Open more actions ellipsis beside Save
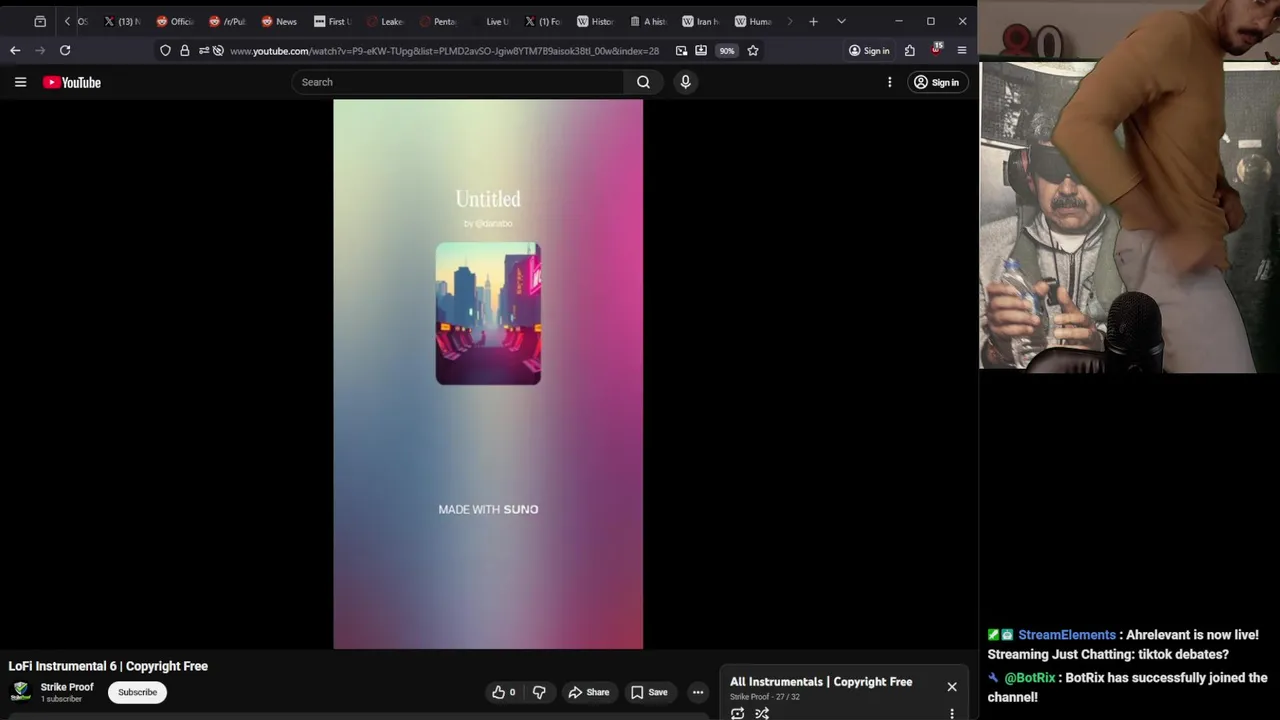 tap(698, 692)
